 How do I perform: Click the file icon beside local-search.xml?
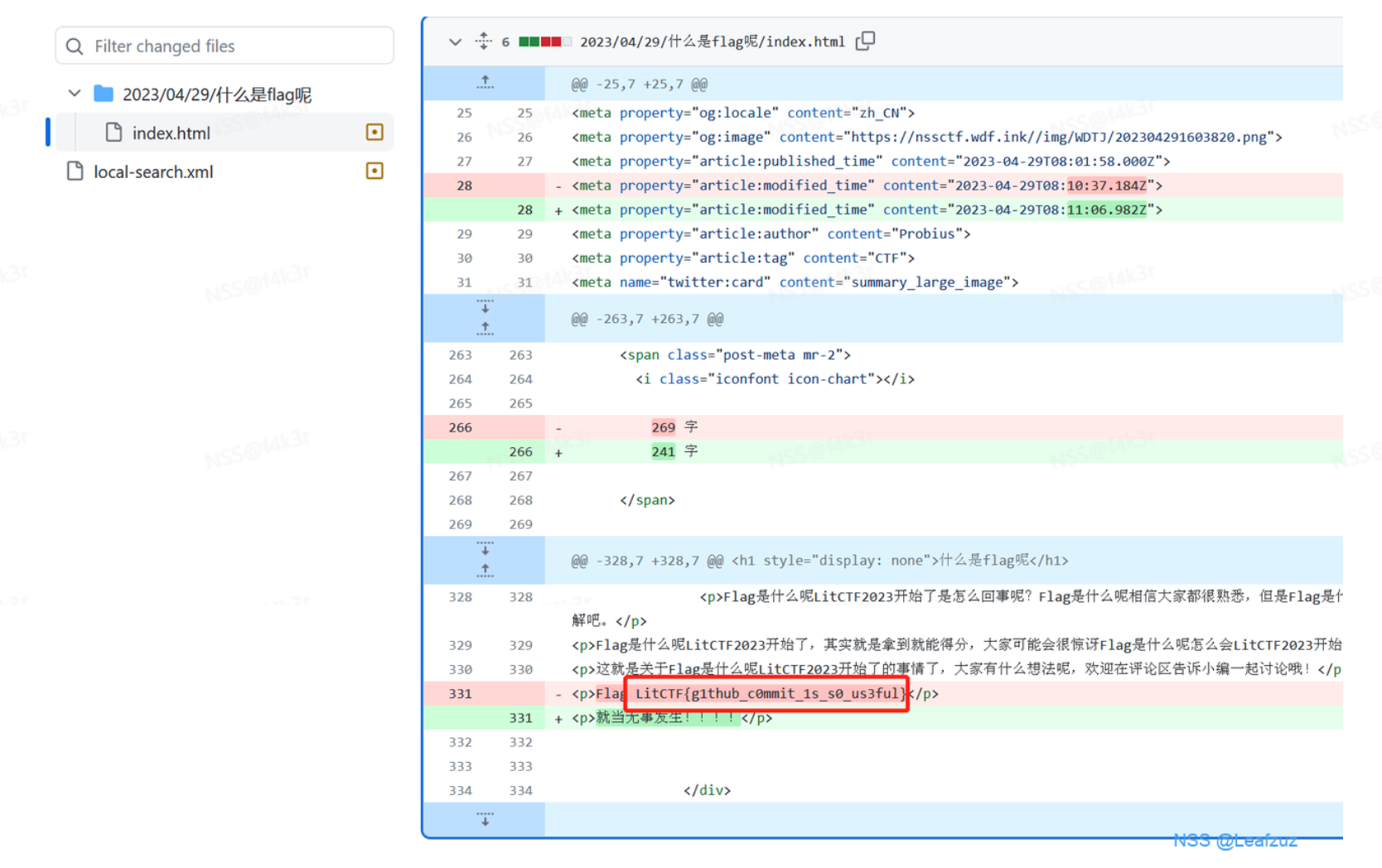tap(75, 171)
